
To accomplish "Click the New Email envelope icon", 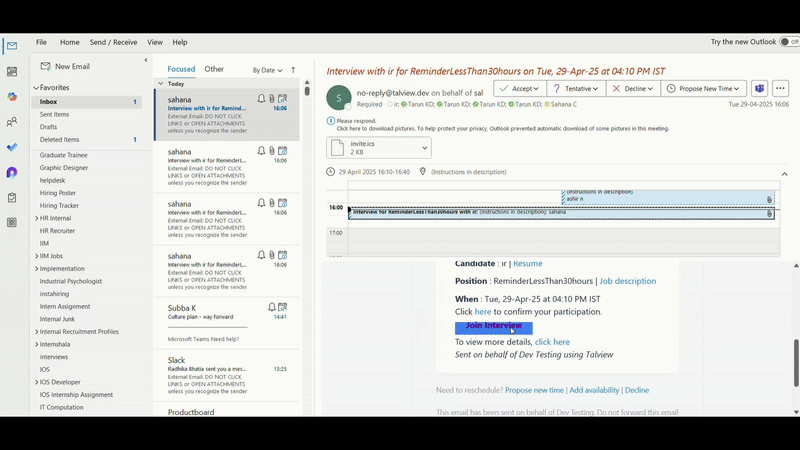I will 45,66.
